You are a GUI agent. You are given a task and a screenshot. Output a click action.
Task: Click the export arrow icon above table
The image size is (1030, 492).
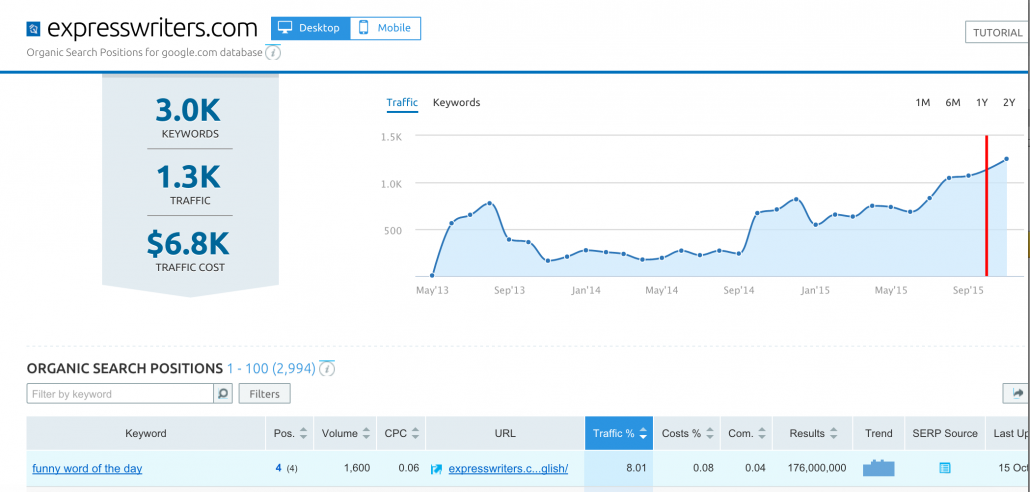click(1016, 394)
